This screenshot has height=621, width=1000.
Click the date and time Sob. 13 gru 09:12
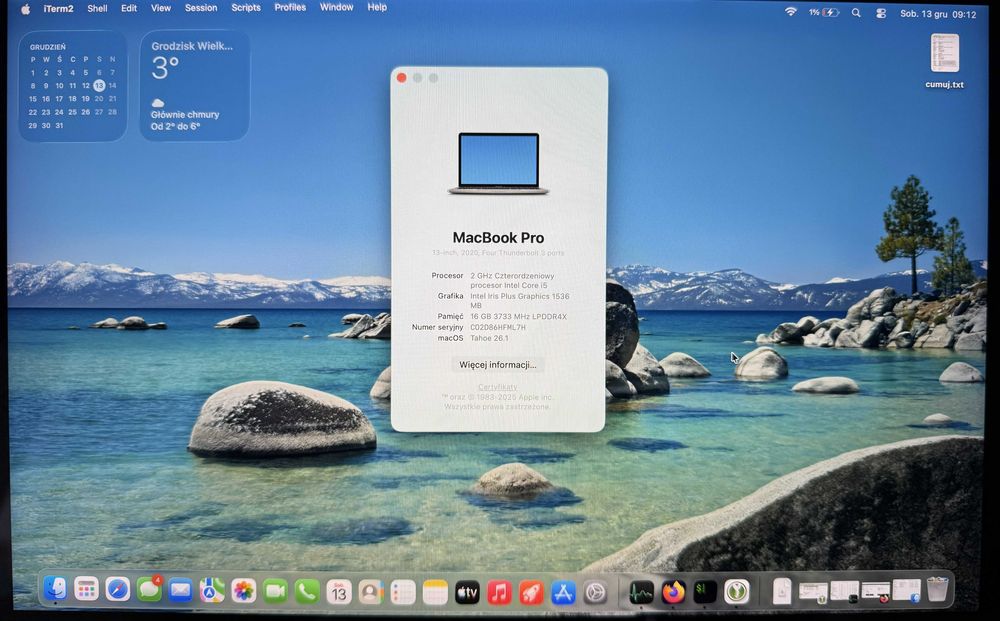point(938,14)
